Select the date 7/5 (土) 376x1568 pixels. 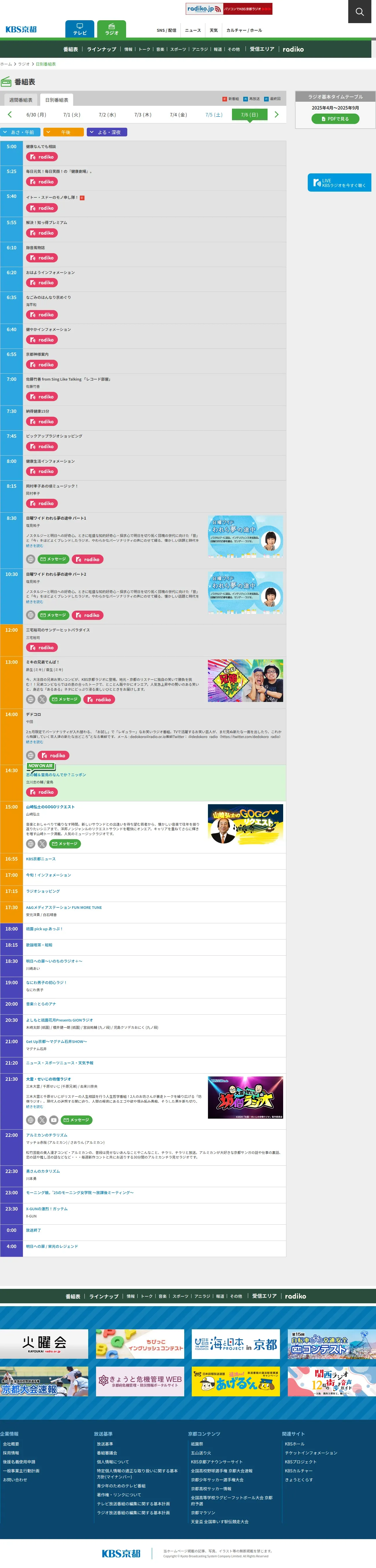pyautogui.click(x=214, y=114)
